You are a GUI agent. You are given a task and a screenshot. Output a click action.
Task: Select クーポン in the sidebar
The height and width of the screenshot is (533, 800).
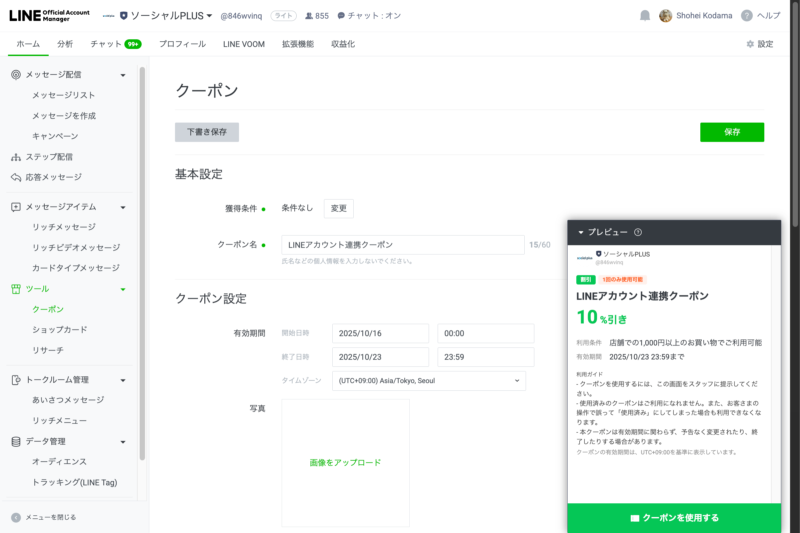(48, 310)
